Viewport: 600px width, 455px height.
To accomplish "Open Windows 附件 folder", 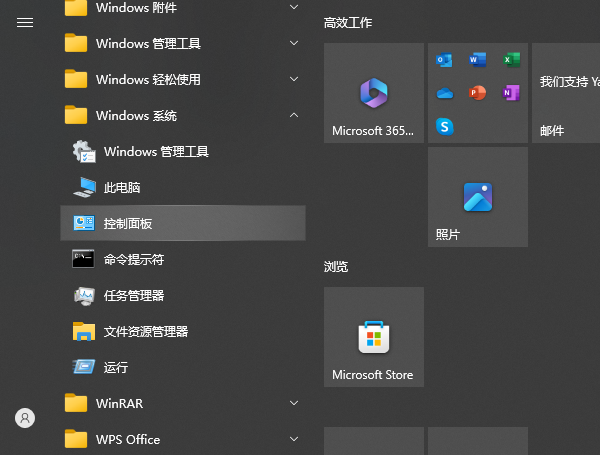I will coord(183,7).
